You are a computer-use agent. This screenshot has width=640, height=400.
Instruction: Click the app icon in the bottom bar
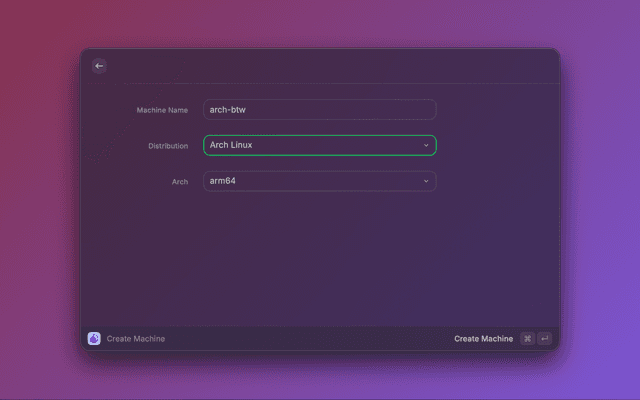pyautogui.click(x=94, y=339)
